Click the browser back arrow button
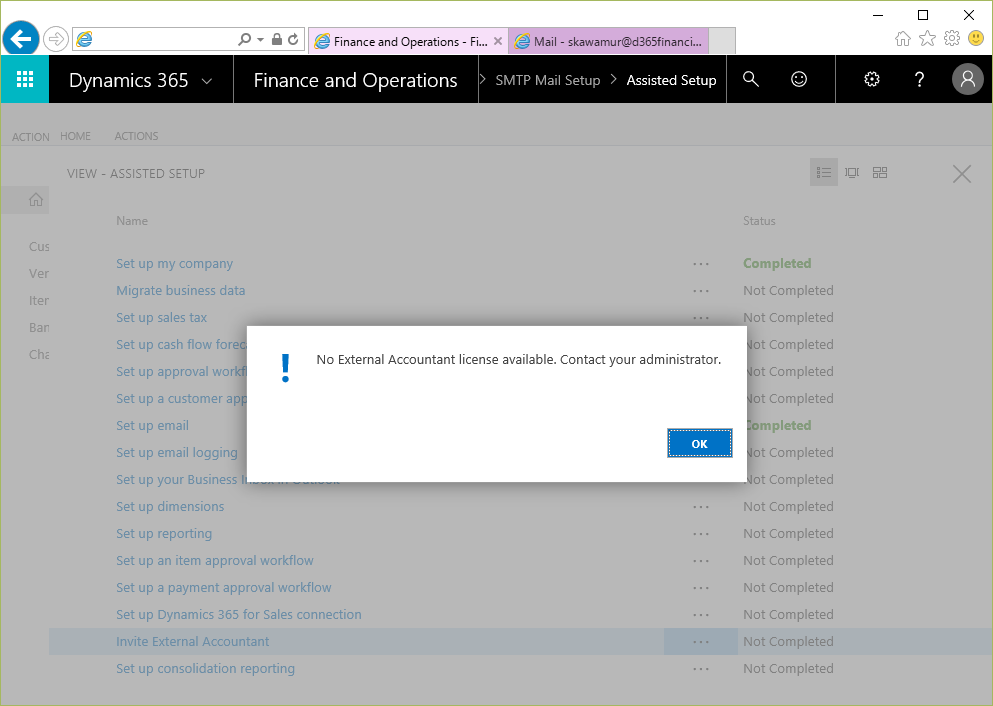Viewport: 993px width, 706px height. pos(20,40)
